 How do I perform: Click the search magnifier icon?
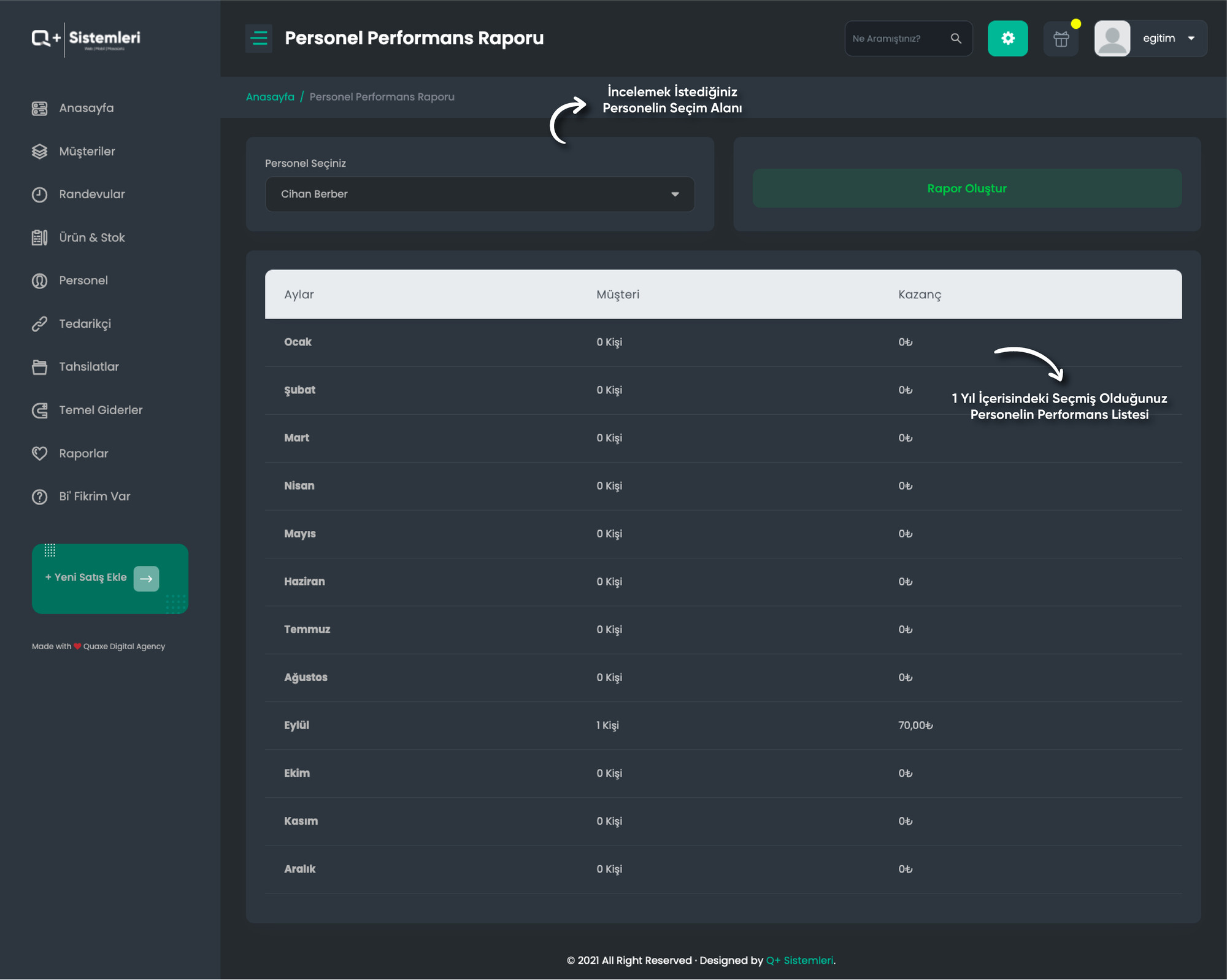tap(956, 39)
